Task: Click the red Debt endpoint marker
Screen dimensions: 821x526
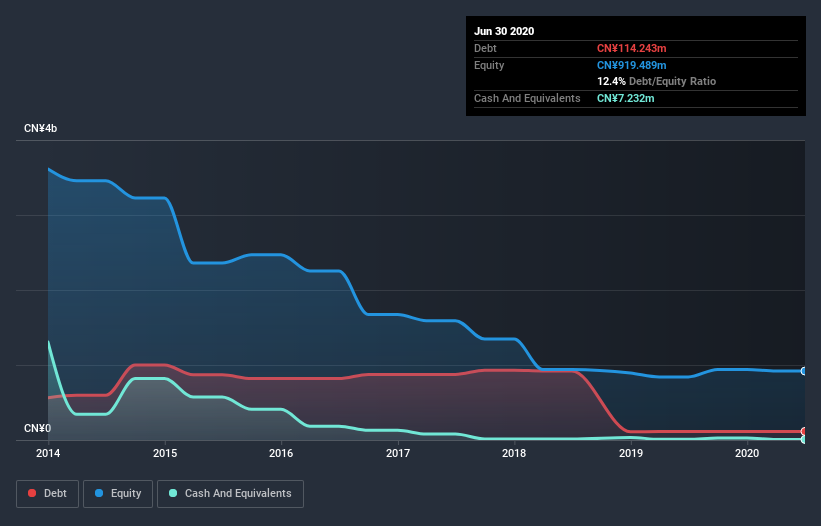Action: tap(804, 431)
